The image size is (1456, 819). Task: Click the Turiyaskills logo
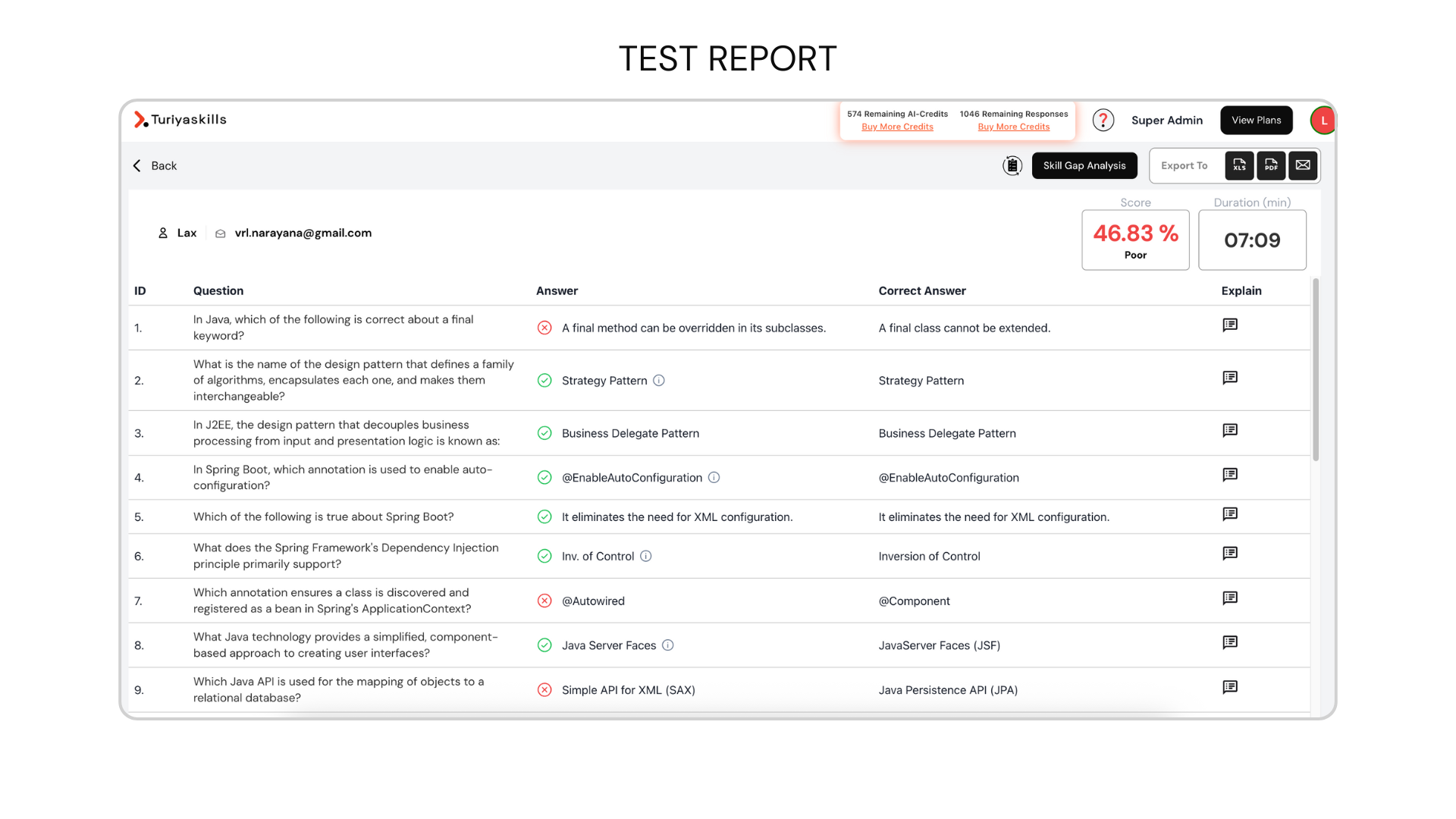click(180, 120)
